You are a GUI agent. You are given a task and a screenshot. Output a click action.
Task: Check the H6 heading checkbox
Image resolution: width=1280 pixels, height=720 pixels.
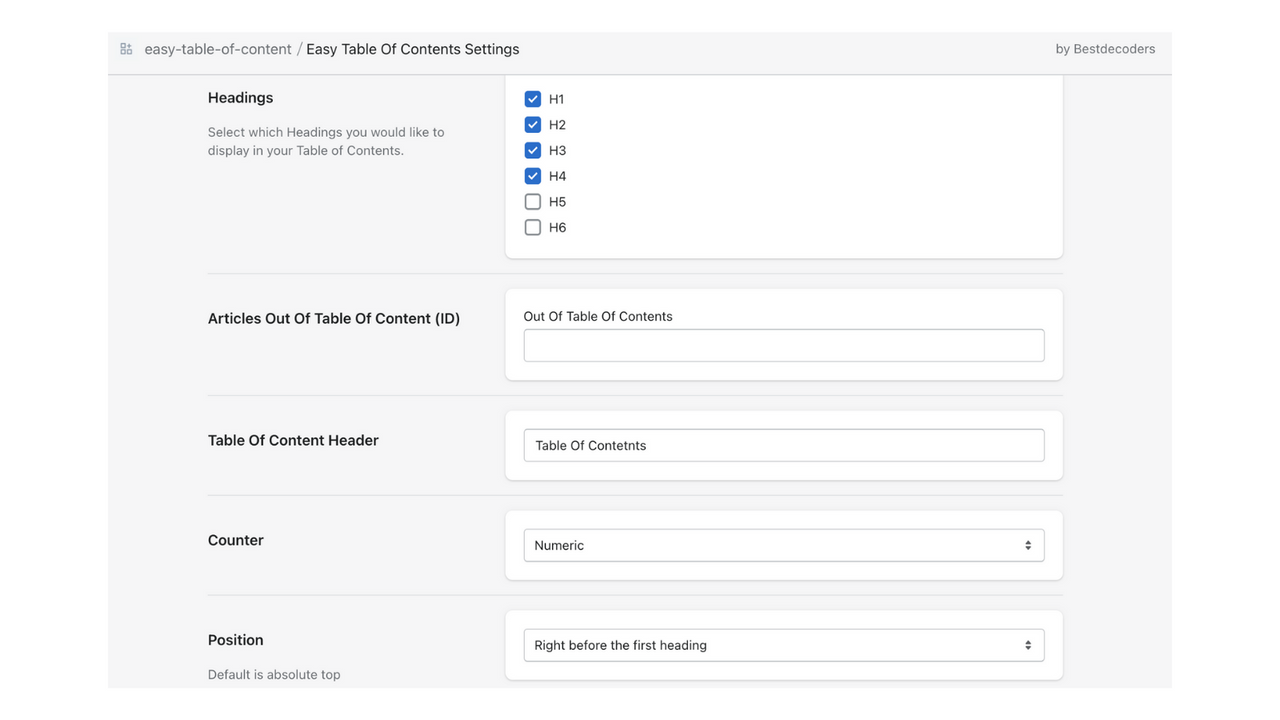tap(533, 228)
